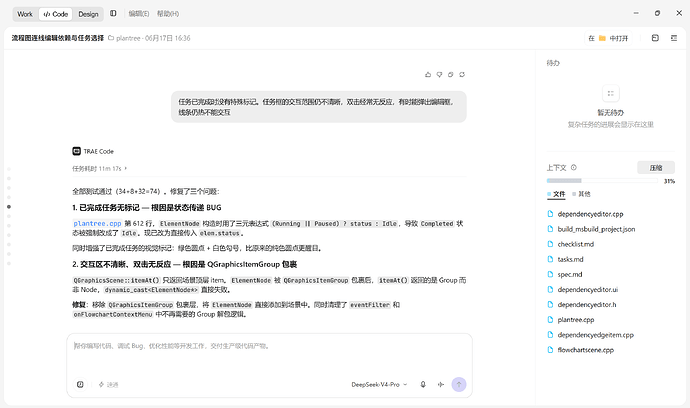This screenshot has height=408, width=690.
Task: Jump to the highlighted dark message navigation dot
Action: point(9,207)
